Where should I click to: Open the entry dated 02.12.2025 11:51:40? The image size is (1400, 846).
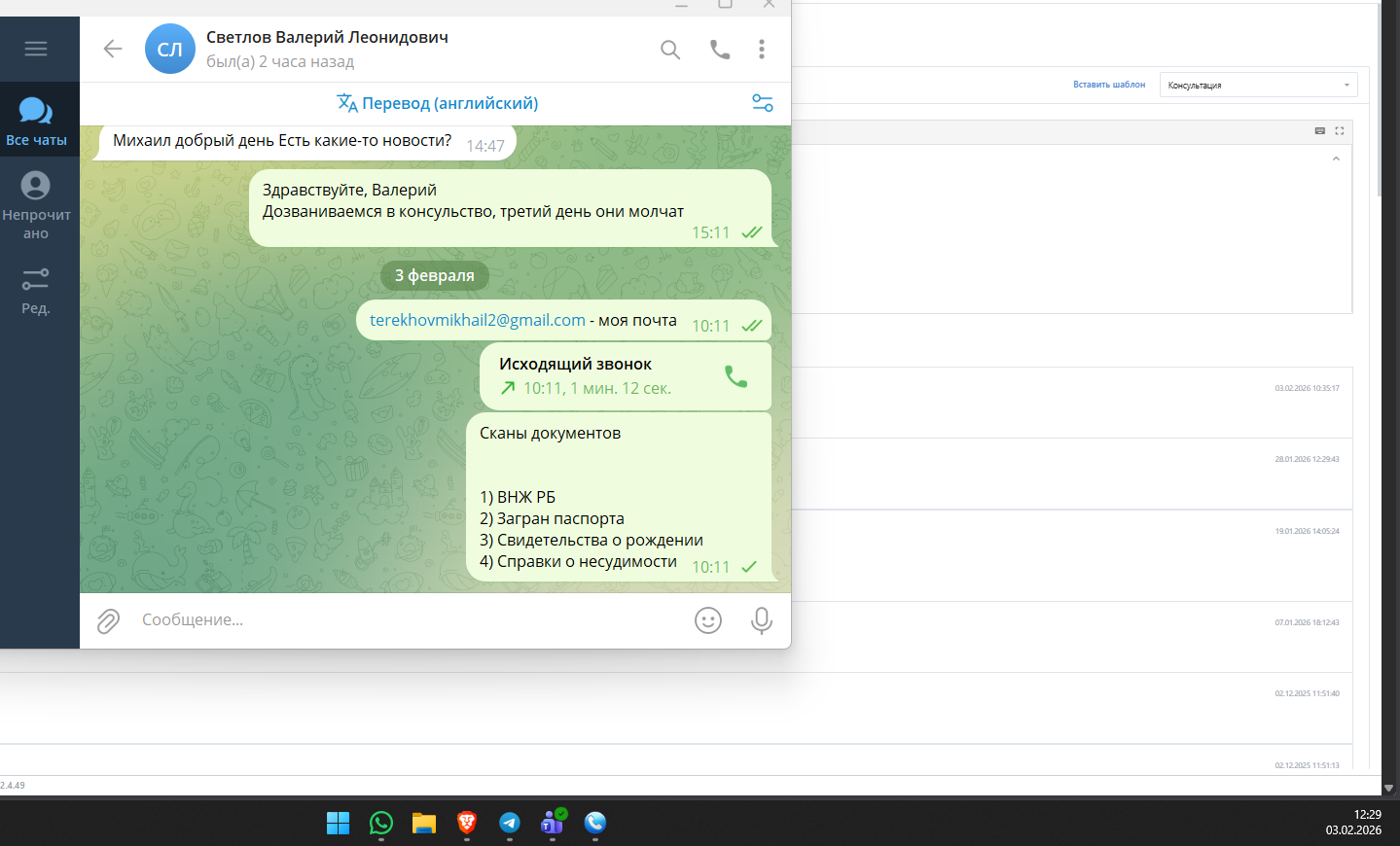click(x=1307, y=693)
